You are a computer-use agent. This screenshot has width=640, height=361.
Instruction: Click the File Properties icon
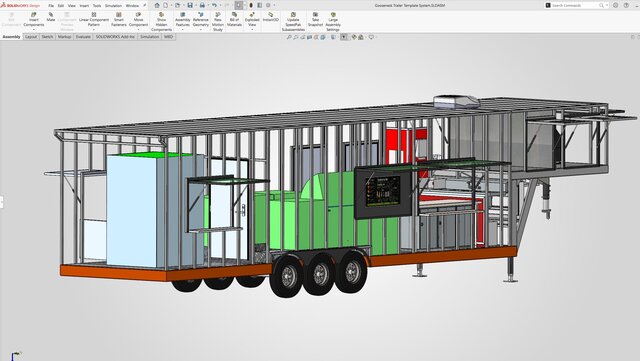[260, 5]
